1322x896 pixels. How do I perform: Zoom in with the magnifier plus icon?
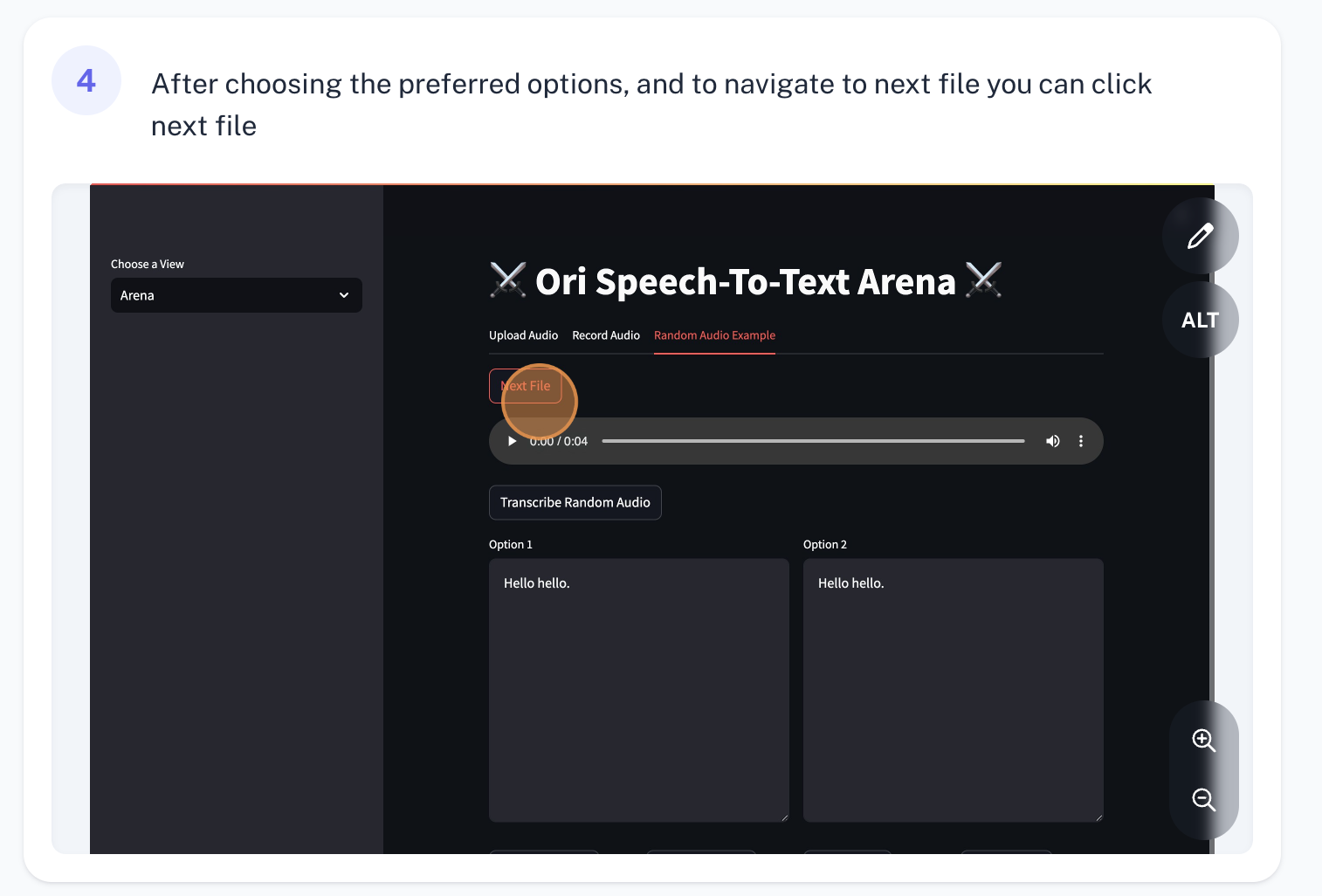(1204, 741)
